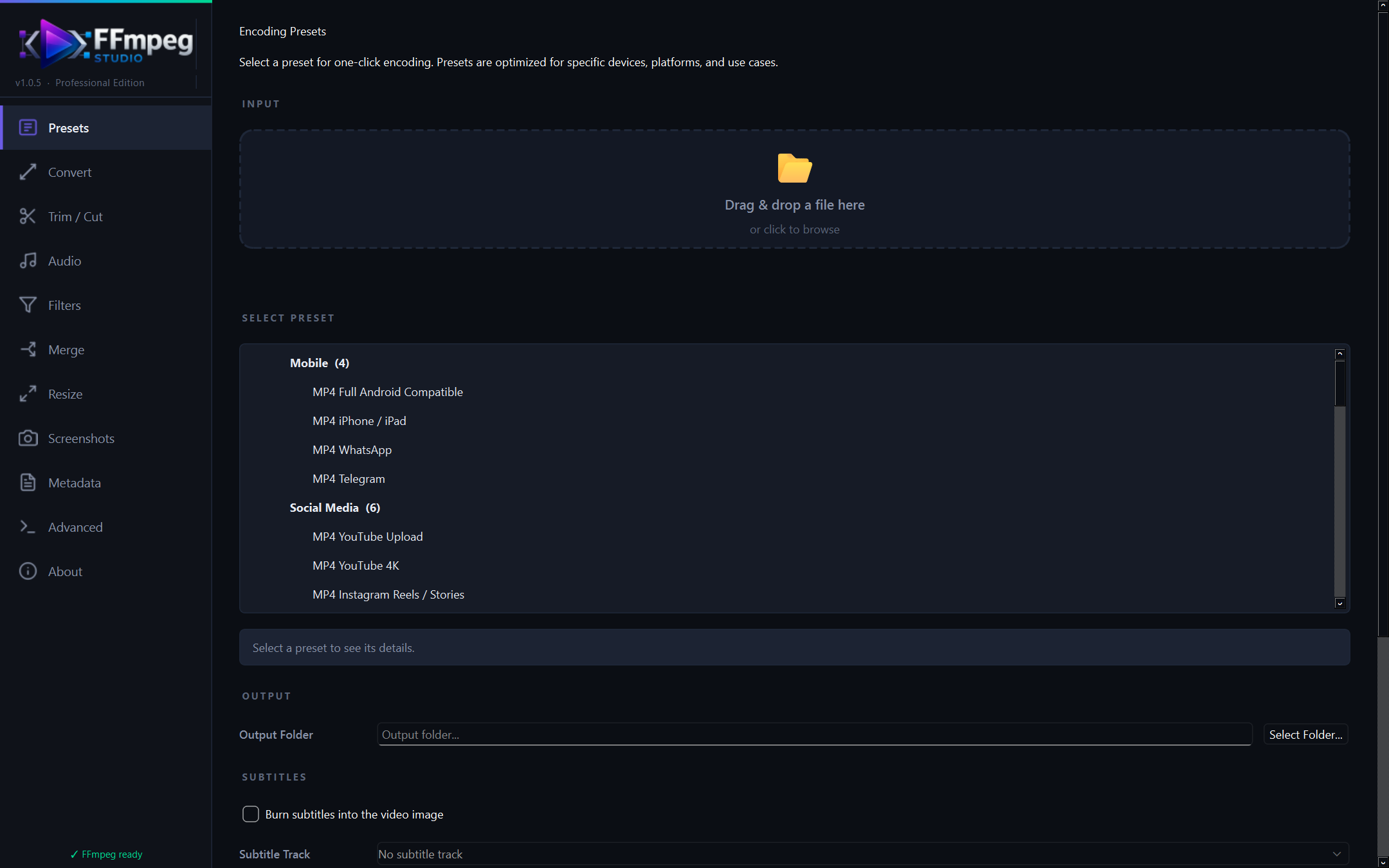Click the Audio music note icon
This screenshot has height=868, width=1389.
pyautogui.click(x=28, y=260)
